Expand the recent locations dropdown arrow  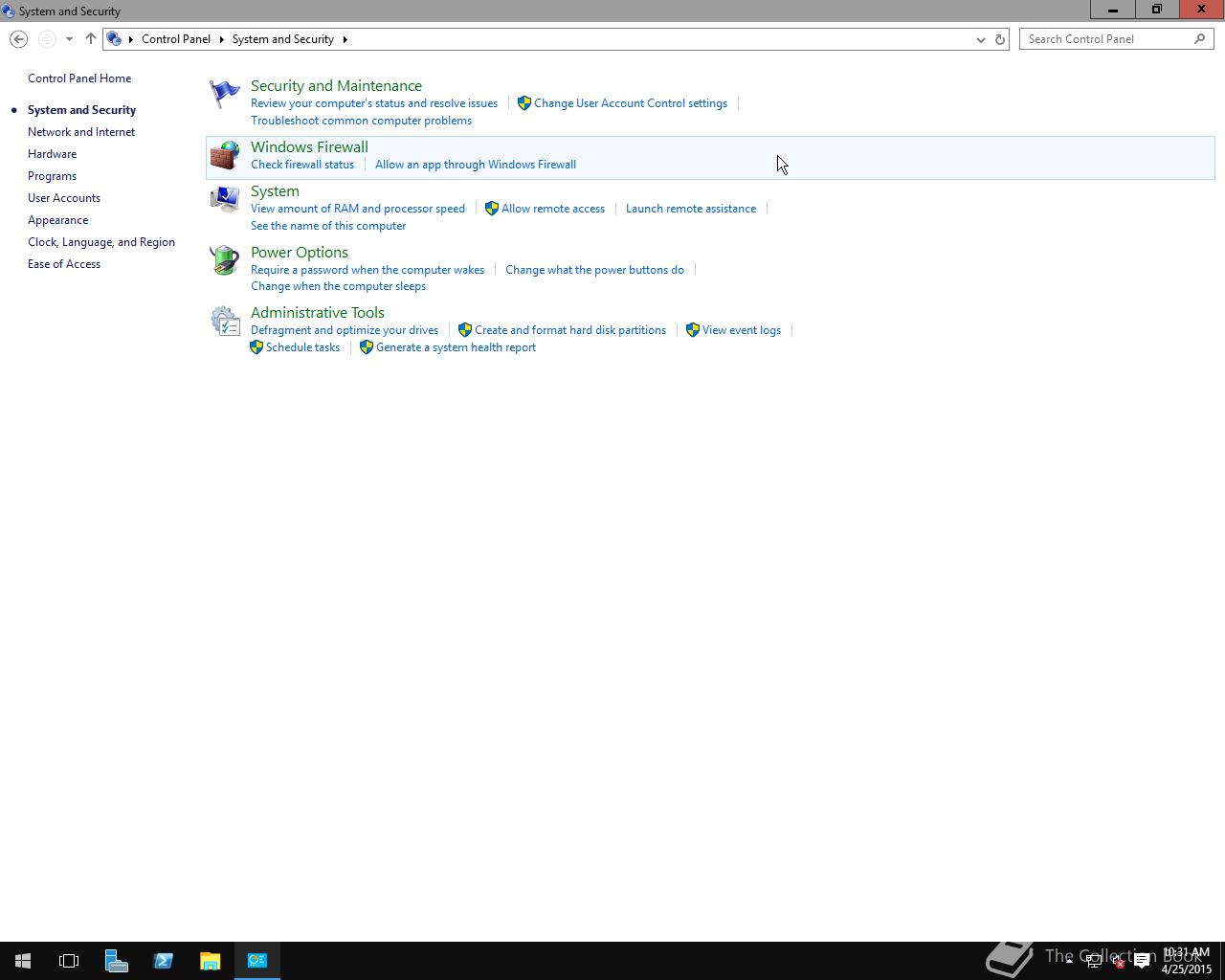(69, 39)
